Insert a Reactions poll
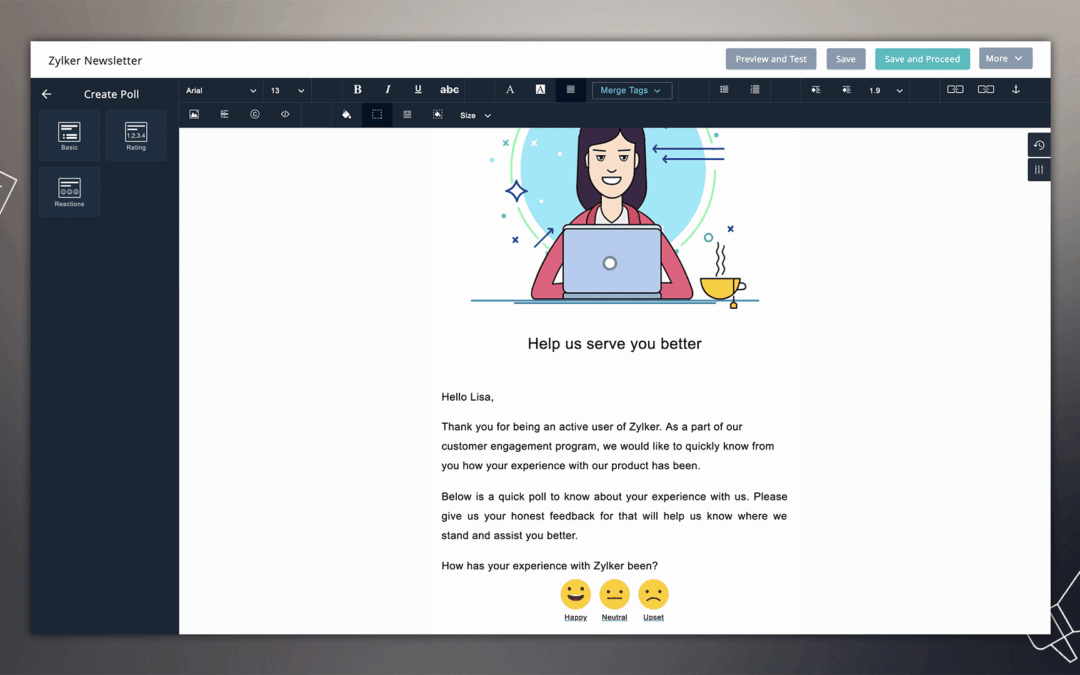 click(x=70, y=192)
